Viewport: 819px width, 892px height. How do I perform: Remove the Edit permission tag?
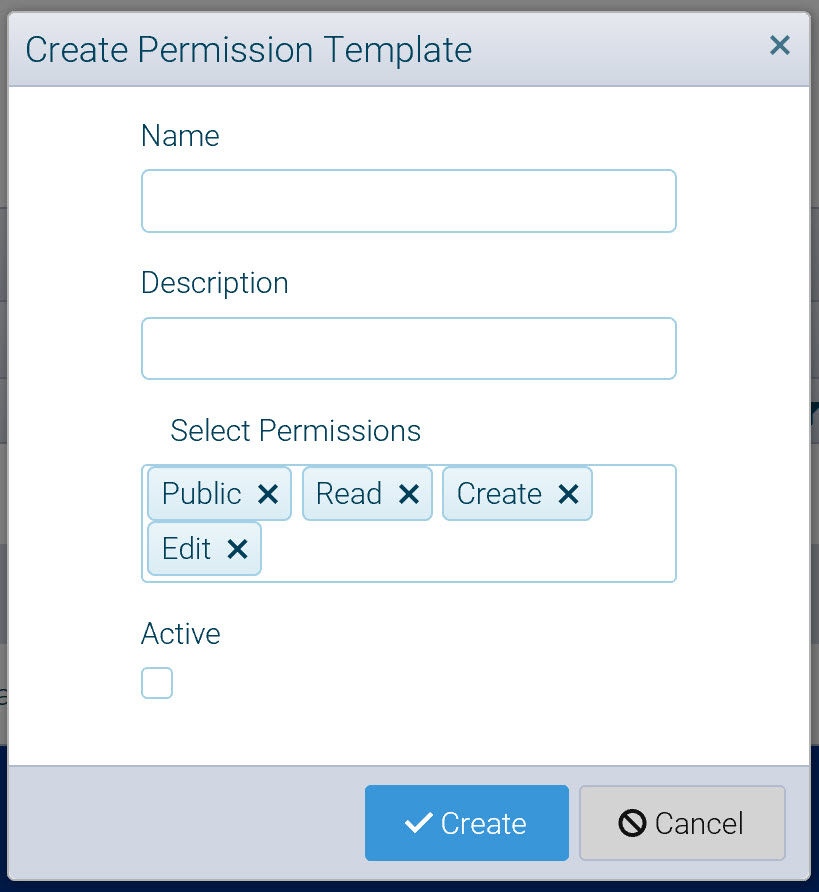[x=237, y=549]
